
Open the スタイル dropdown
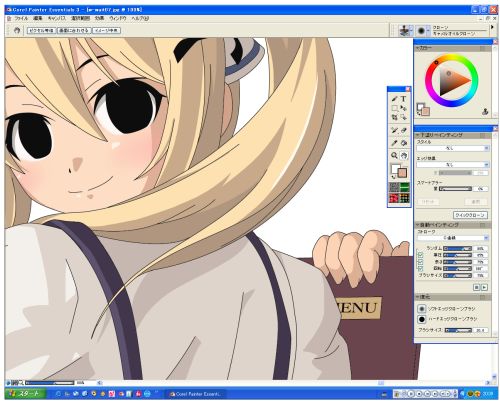[x=453, y=148]
